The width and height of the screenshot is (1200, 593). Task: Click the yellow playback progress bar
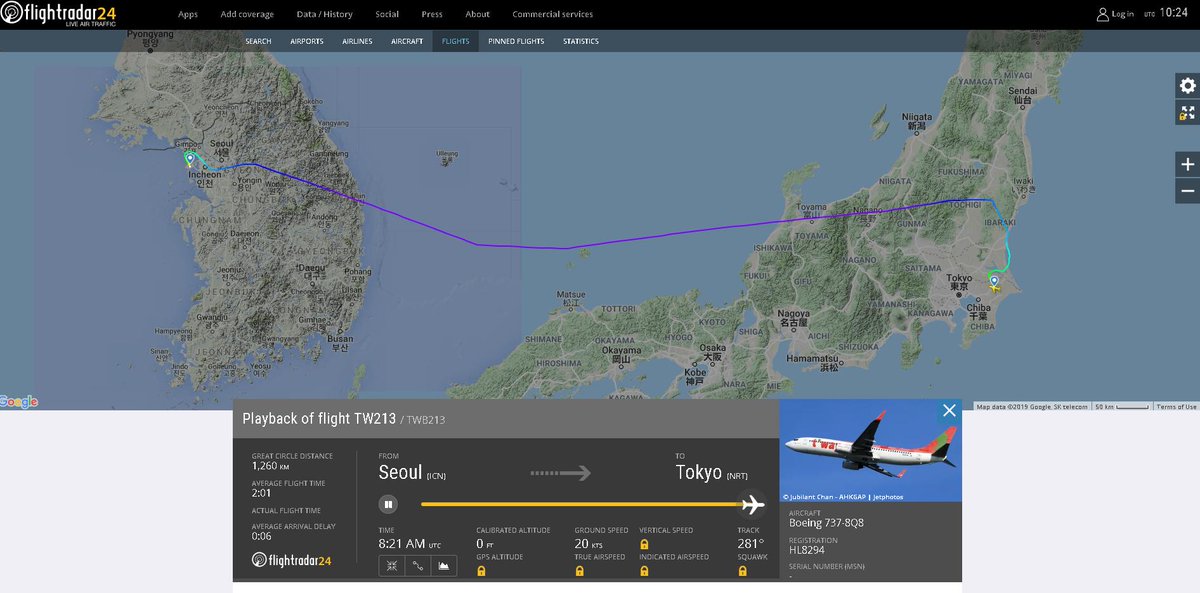pyautogui.click(x=582, y=504)
